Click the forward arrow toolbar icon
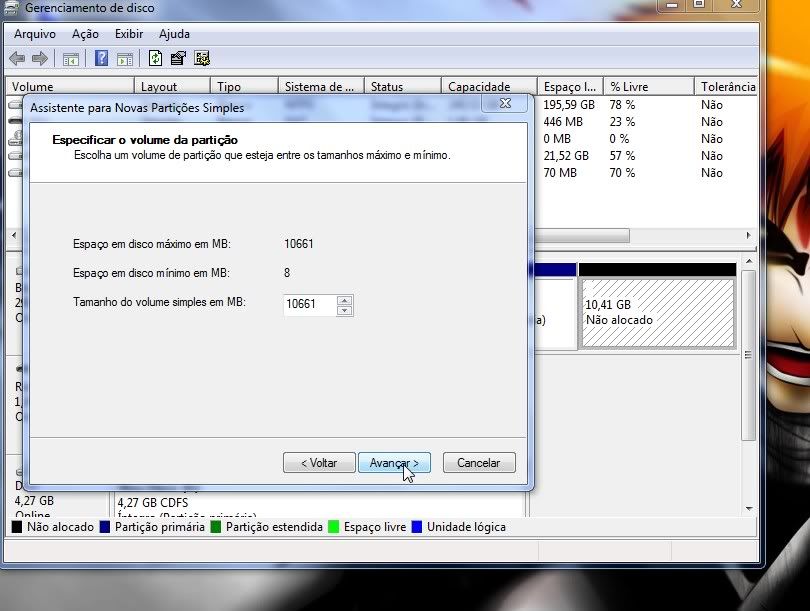This screenshot has width=810, height=611. (x=40, y=58)
